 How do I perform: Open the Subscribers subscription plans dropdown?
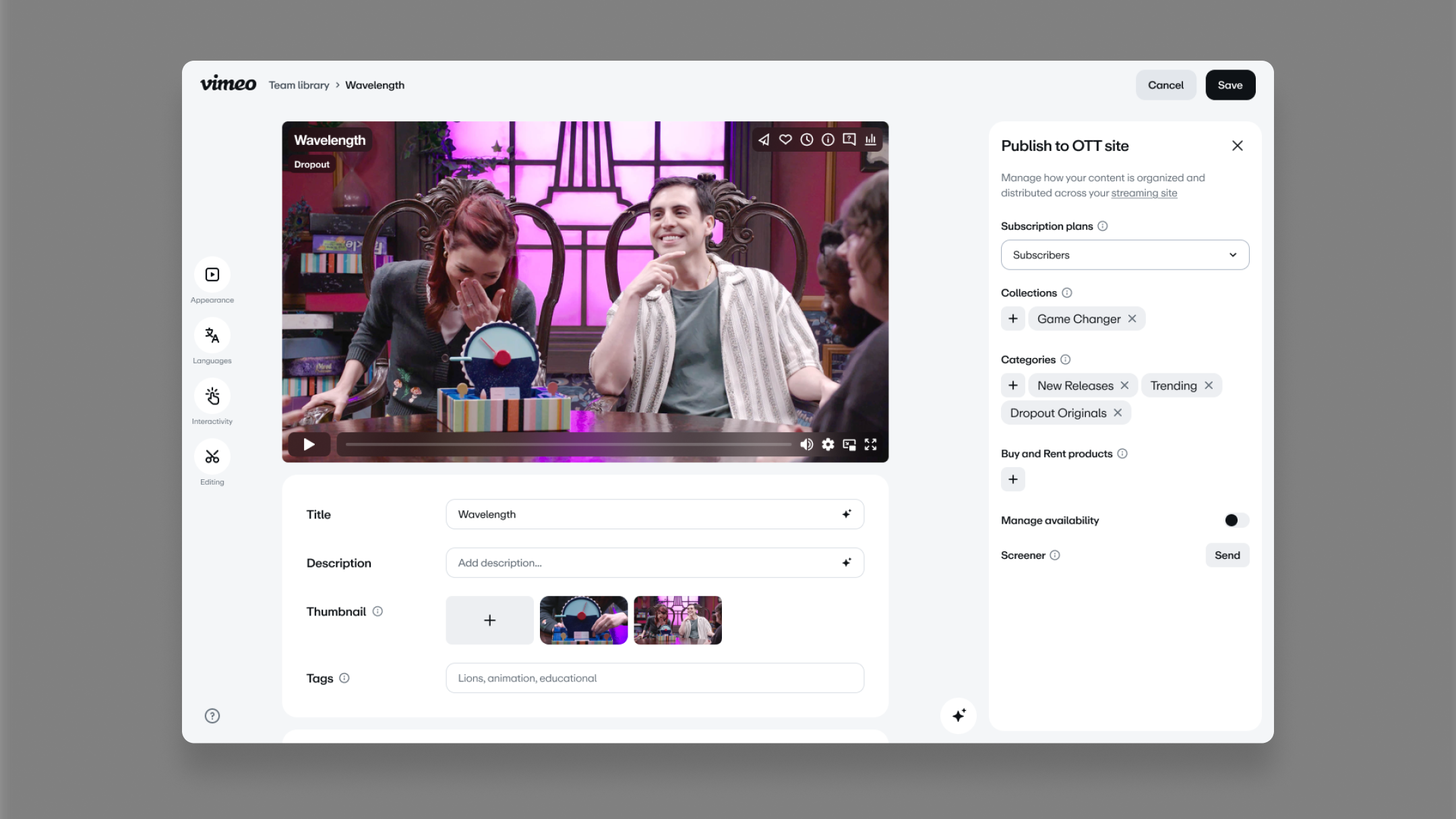1124,255
